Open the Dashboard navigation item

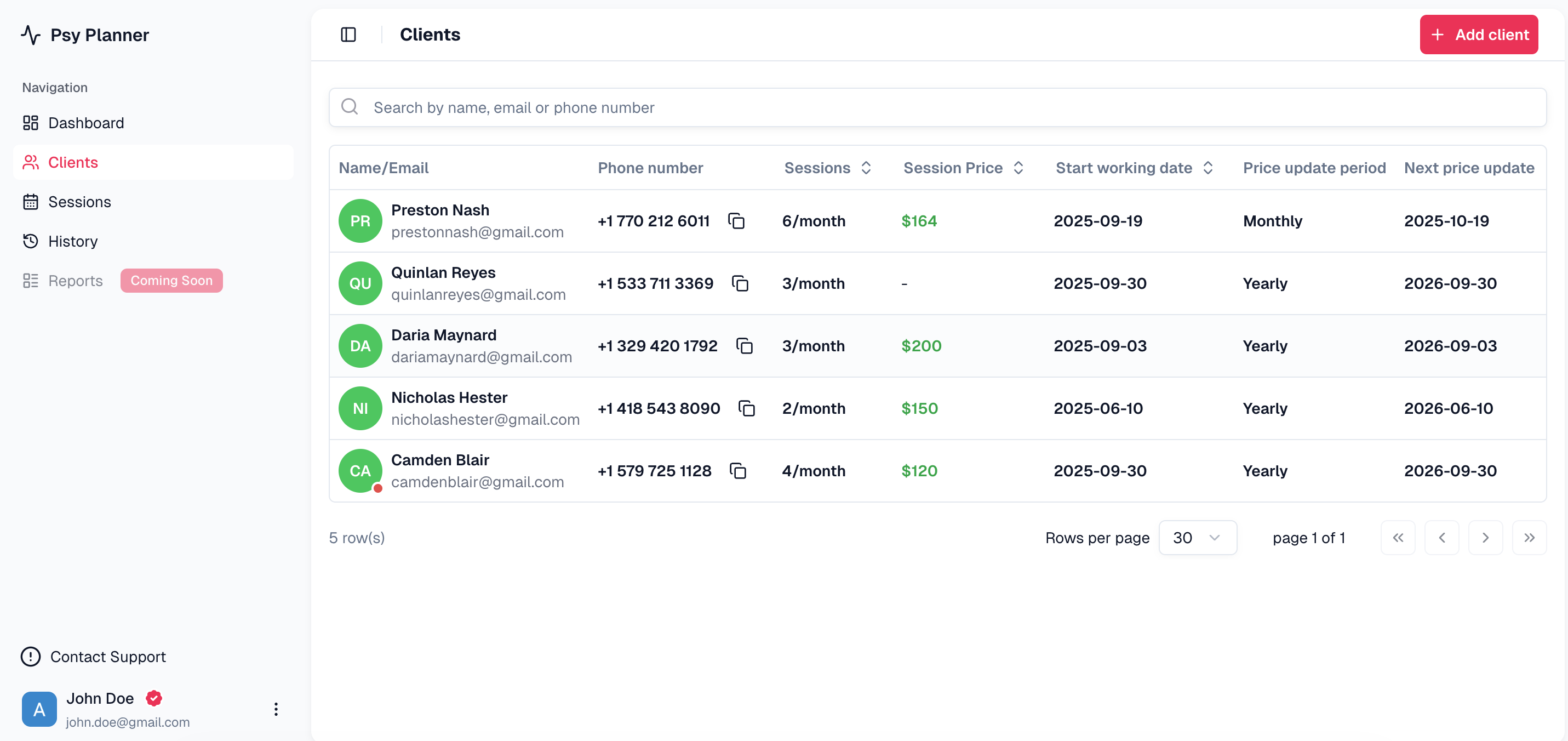pos(86,123)
